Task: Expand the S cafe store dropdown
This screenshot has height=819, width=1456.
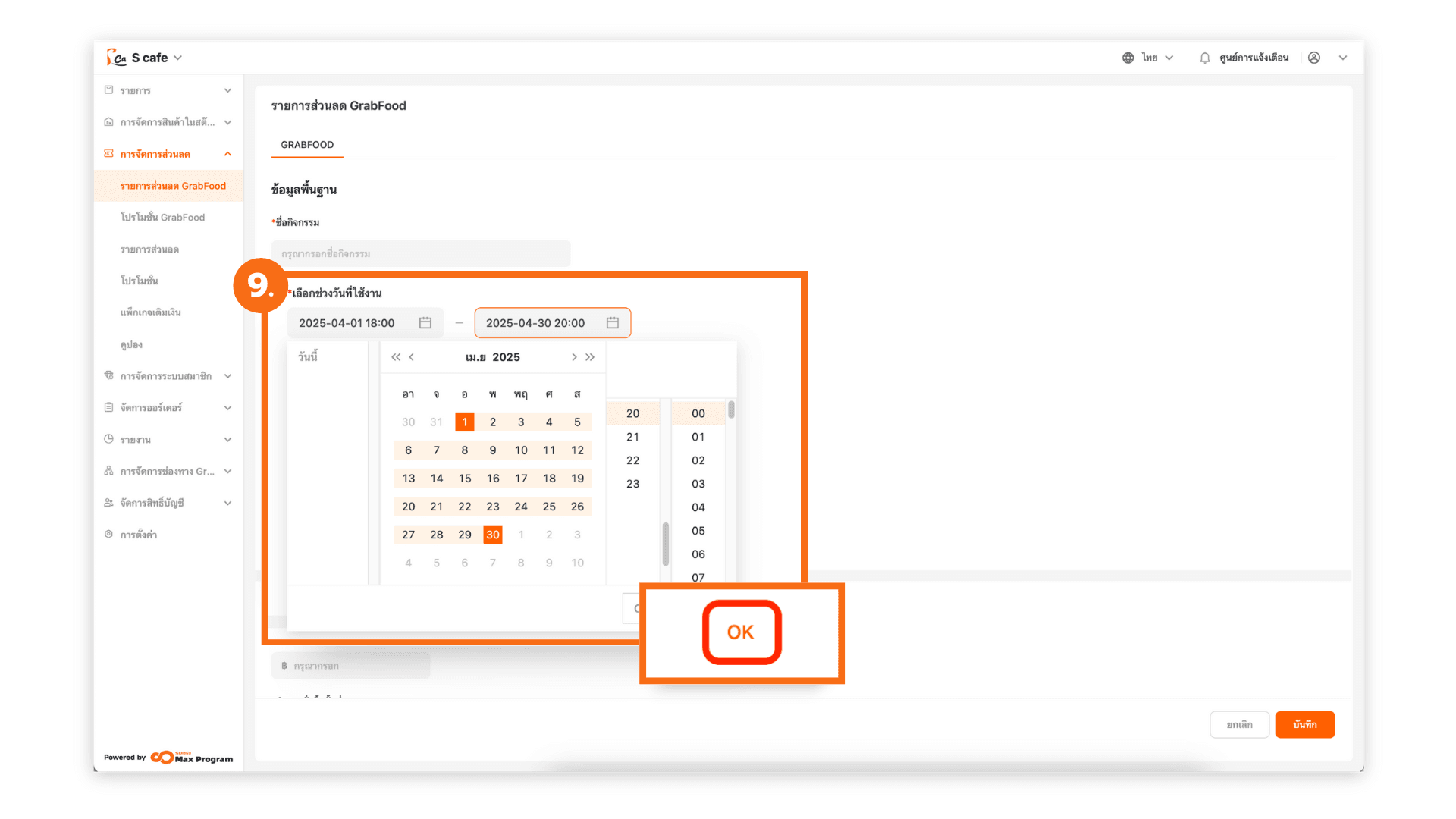Action: pyautogui.click(x=178, y=58)
